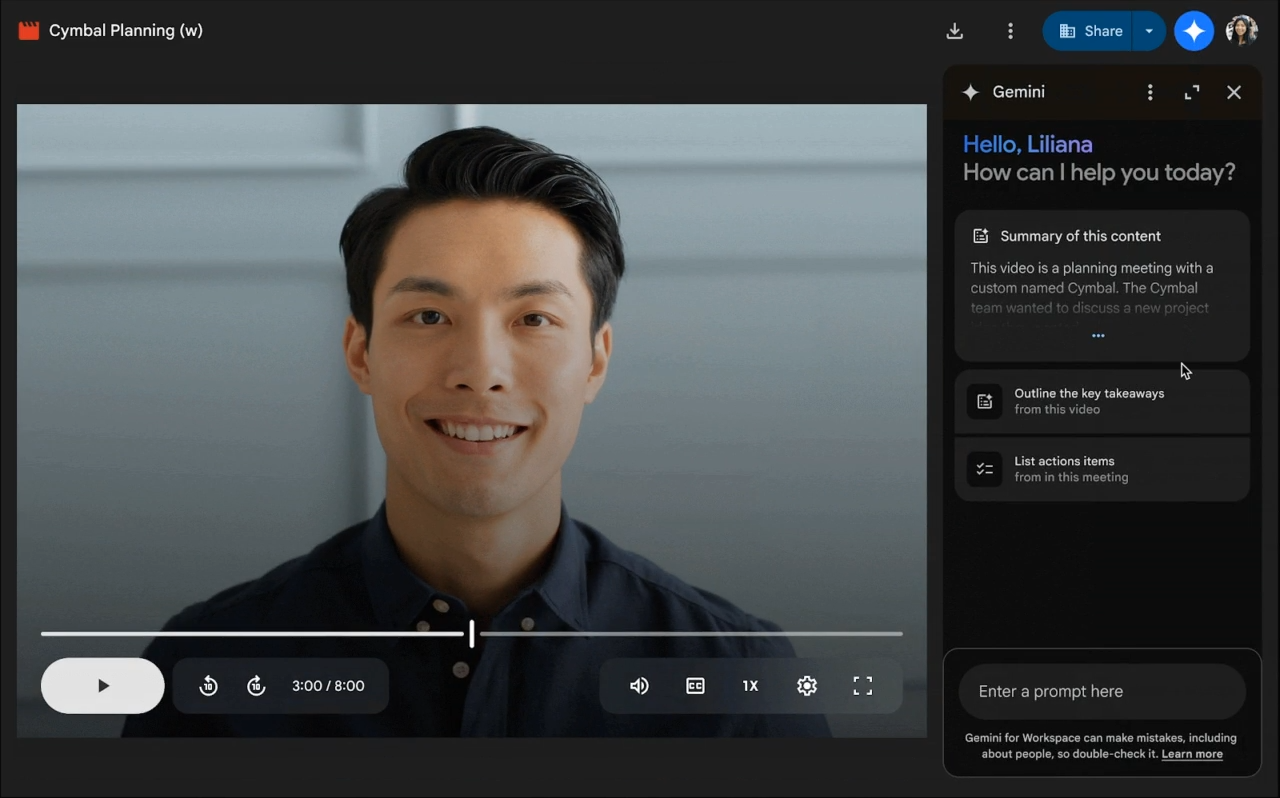The width and height of the screenshot is (1280, 798).
Task: Toggle closed captions on
Action: 695,686
